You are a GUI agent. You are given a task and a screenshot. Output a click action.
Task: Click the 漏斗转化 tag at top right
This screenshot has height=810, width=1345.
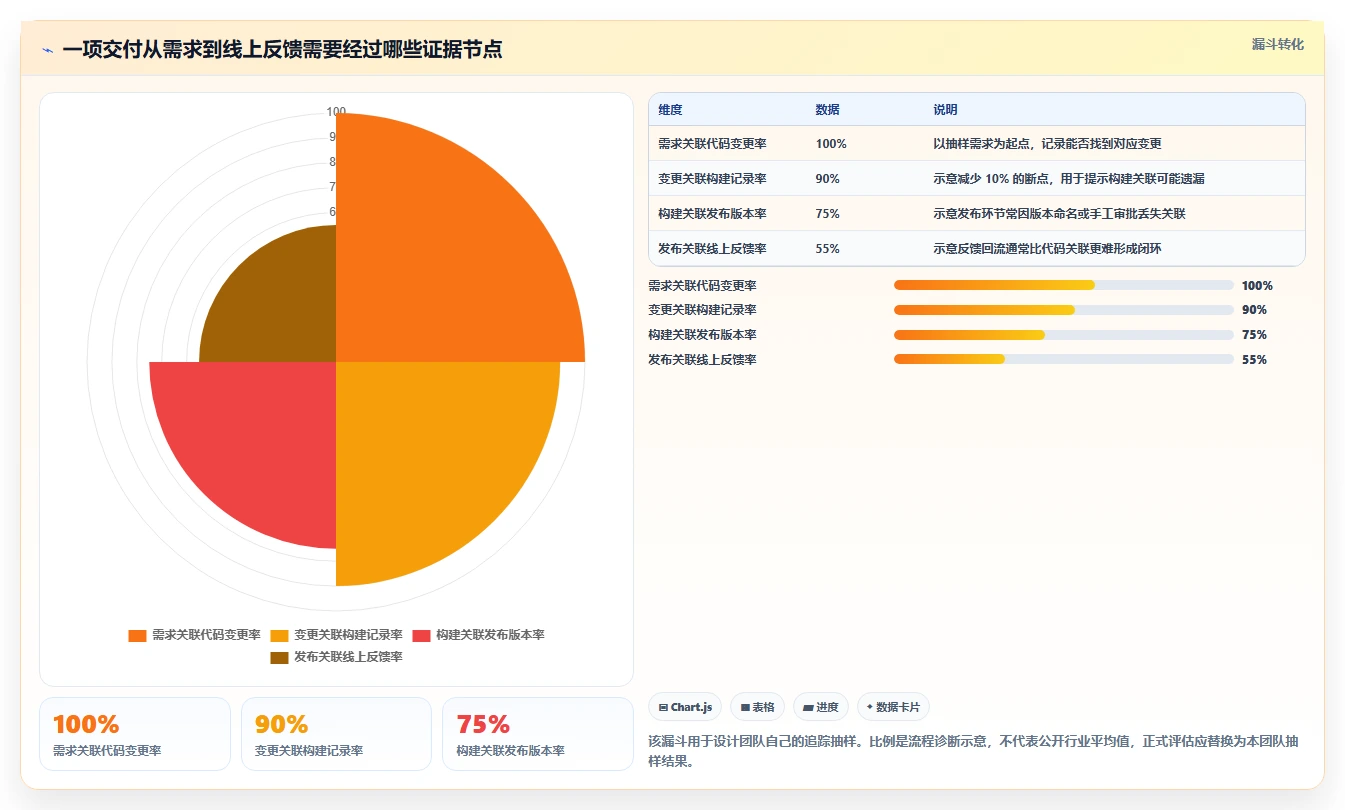point(1278,44)
